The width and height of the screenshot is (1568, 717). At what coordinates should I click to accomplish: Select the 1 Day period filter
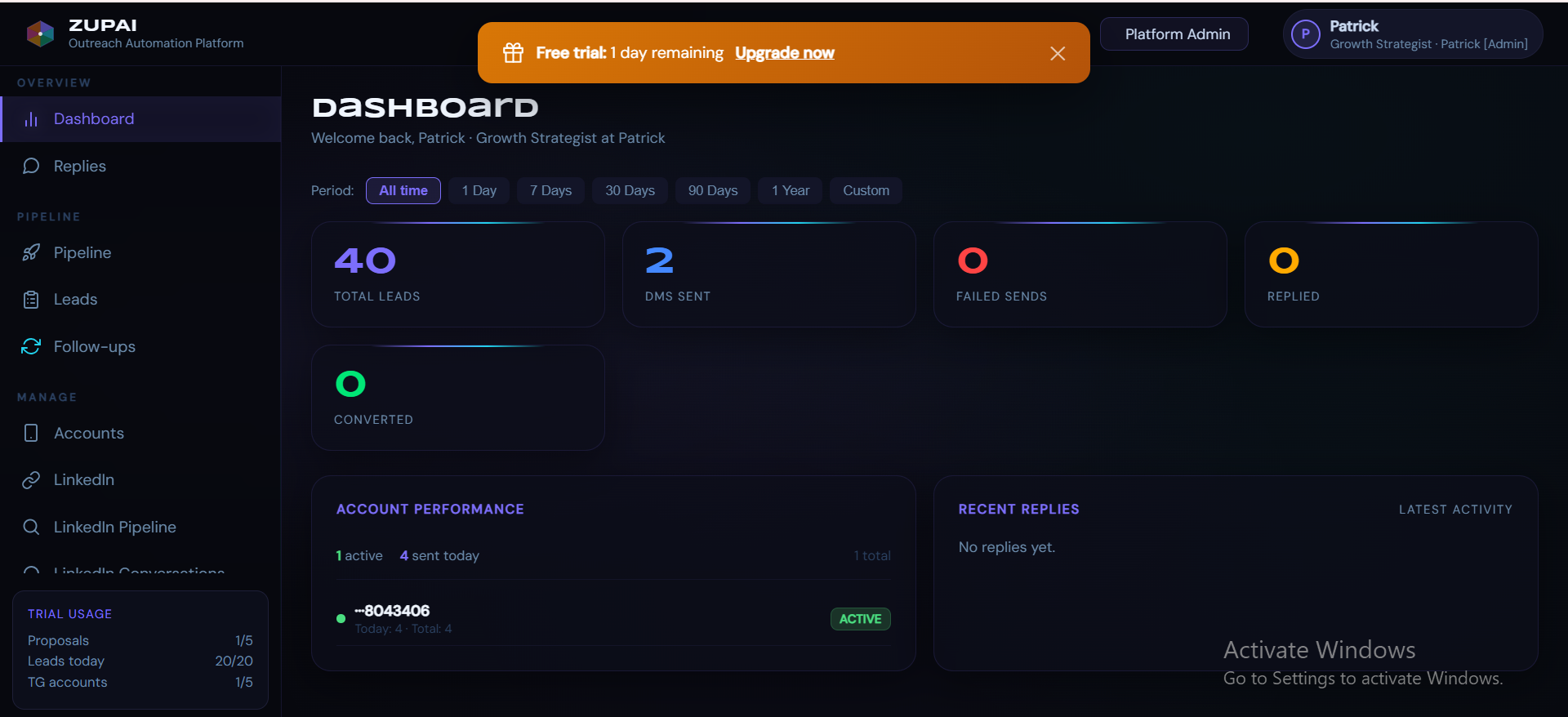pos(479,190)
